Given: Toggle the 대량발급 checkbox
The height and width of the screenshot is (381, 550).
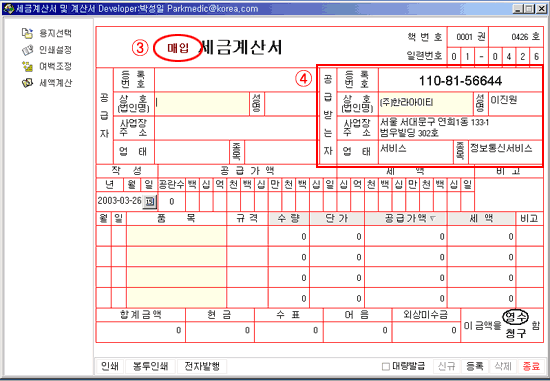Looking at the screenshot, I should (x=385, y=367).
